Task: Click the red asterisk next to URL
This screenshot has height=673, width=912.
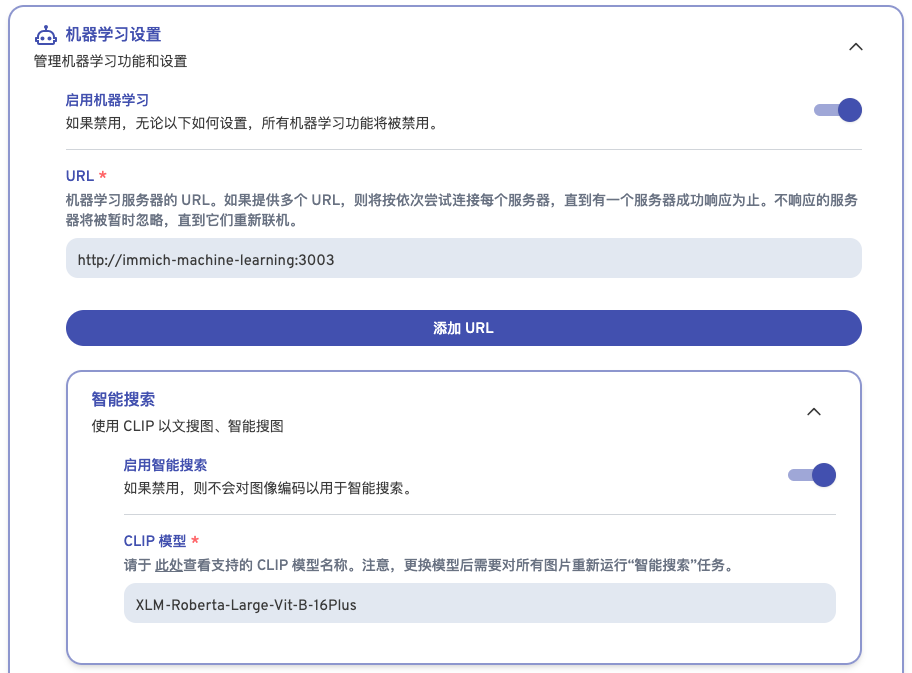Action: coord(103,176)
